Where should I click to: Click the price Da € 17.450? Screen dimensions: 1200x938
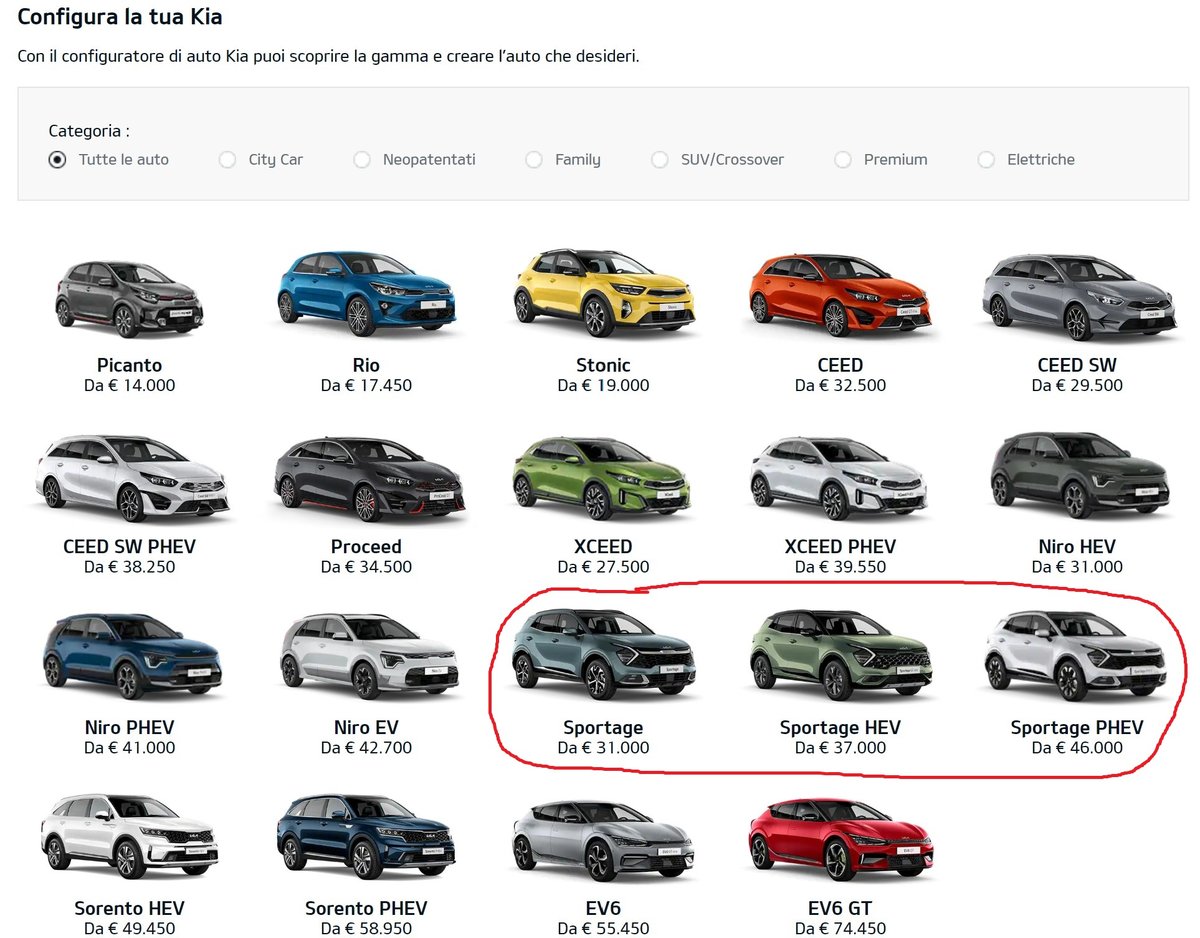tap(366, 385)
